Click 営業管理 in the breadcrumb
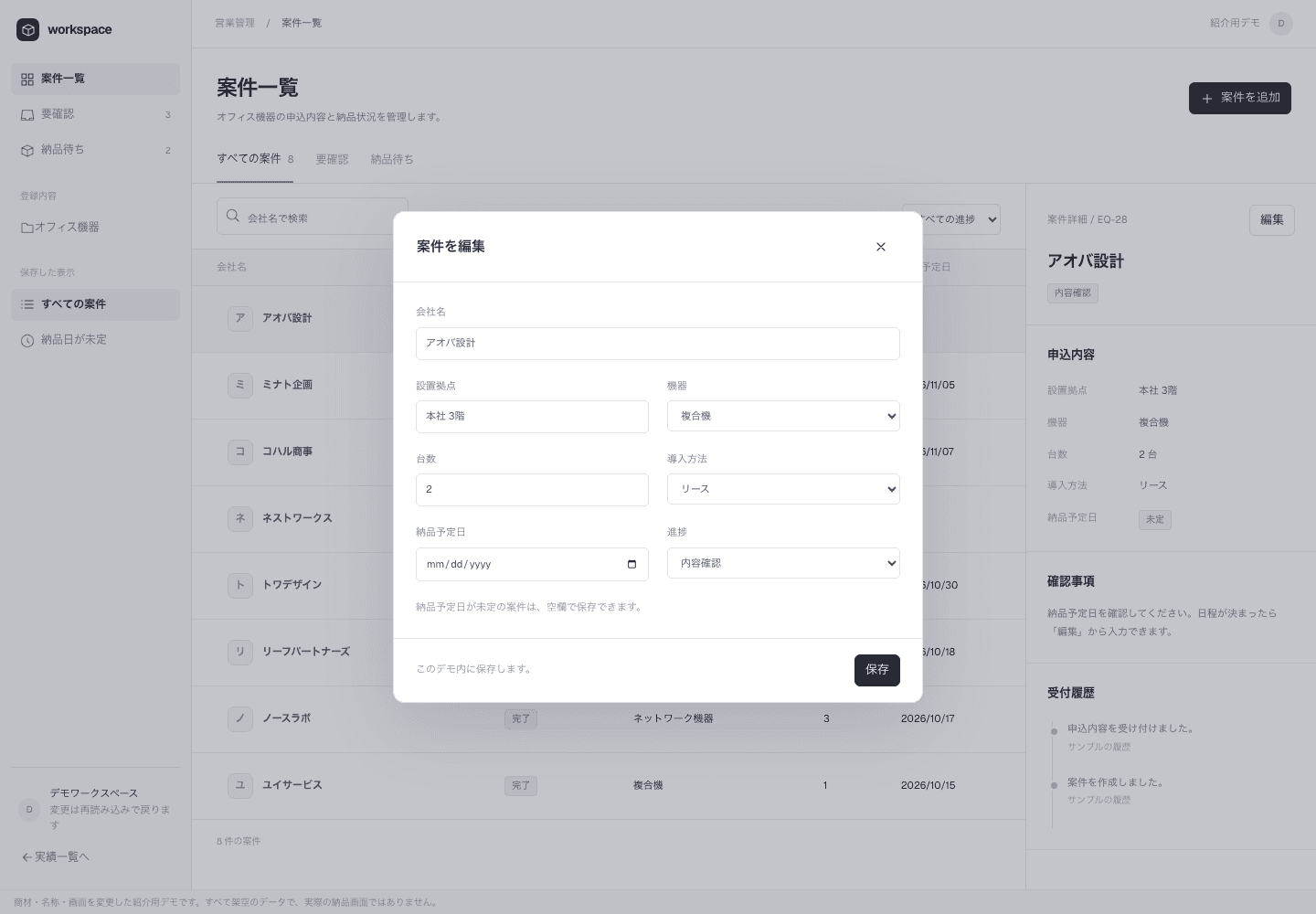Image resolution: width=1316 pixels, height=914 pixels. [x=235, y=23]
